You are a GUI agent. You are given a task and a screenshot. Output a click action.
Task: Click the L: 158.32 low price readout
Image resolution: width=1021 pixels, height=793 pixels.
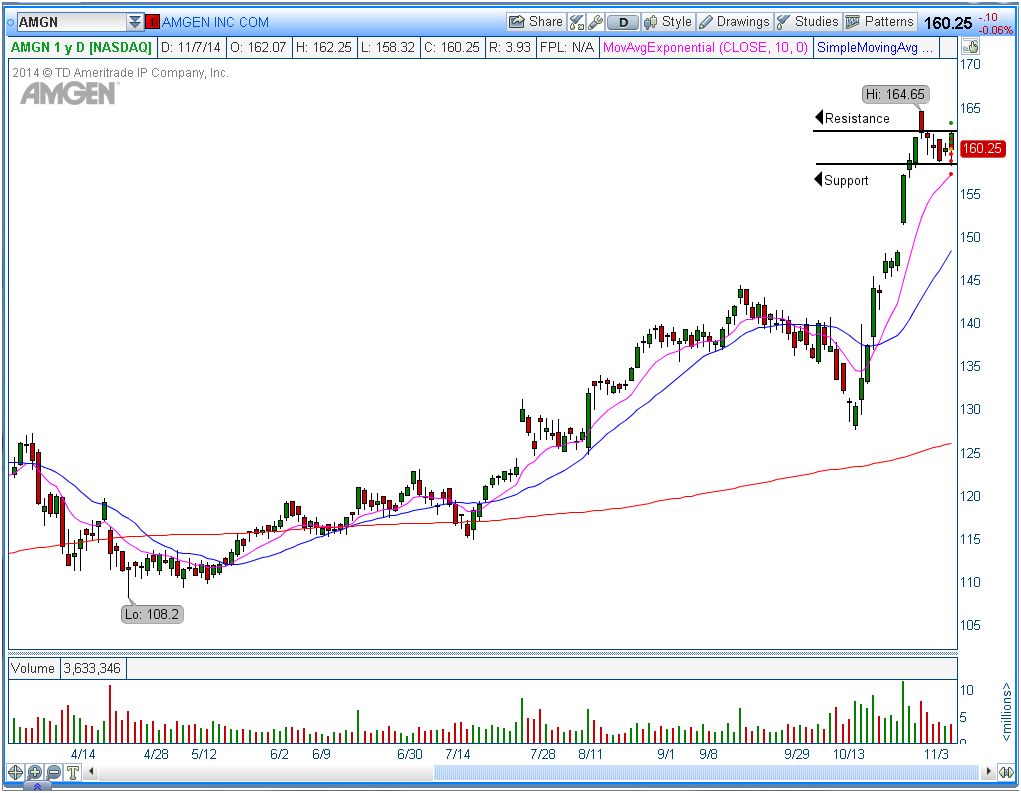(x=387, y=48)
